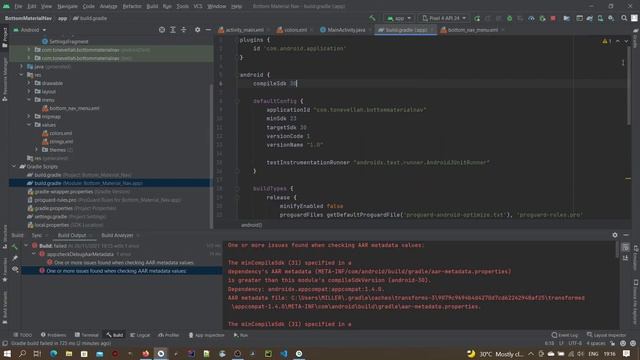Stop the running build with red Stop icon
The width and height of the screenshot is (640, 360).
(x=553, y=18)
